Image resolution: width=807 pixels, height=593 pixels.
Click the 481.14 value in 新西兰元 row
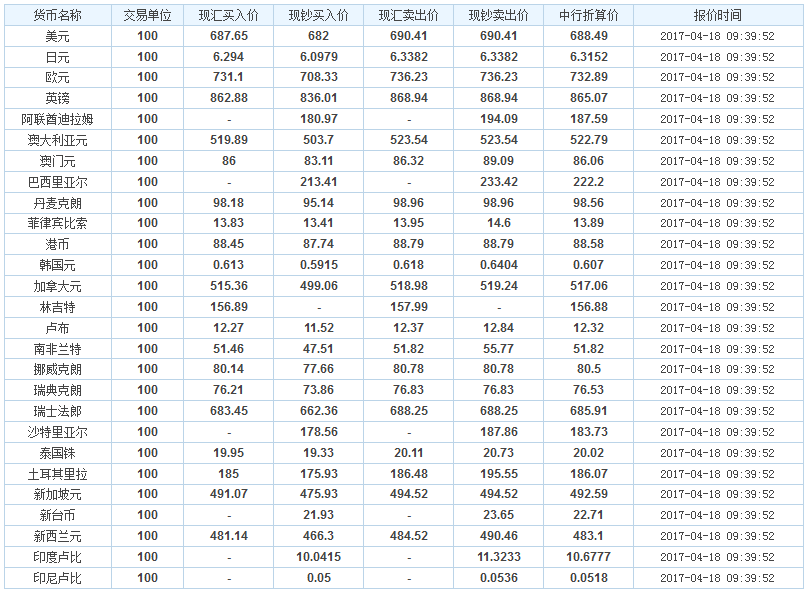(229, 536)
